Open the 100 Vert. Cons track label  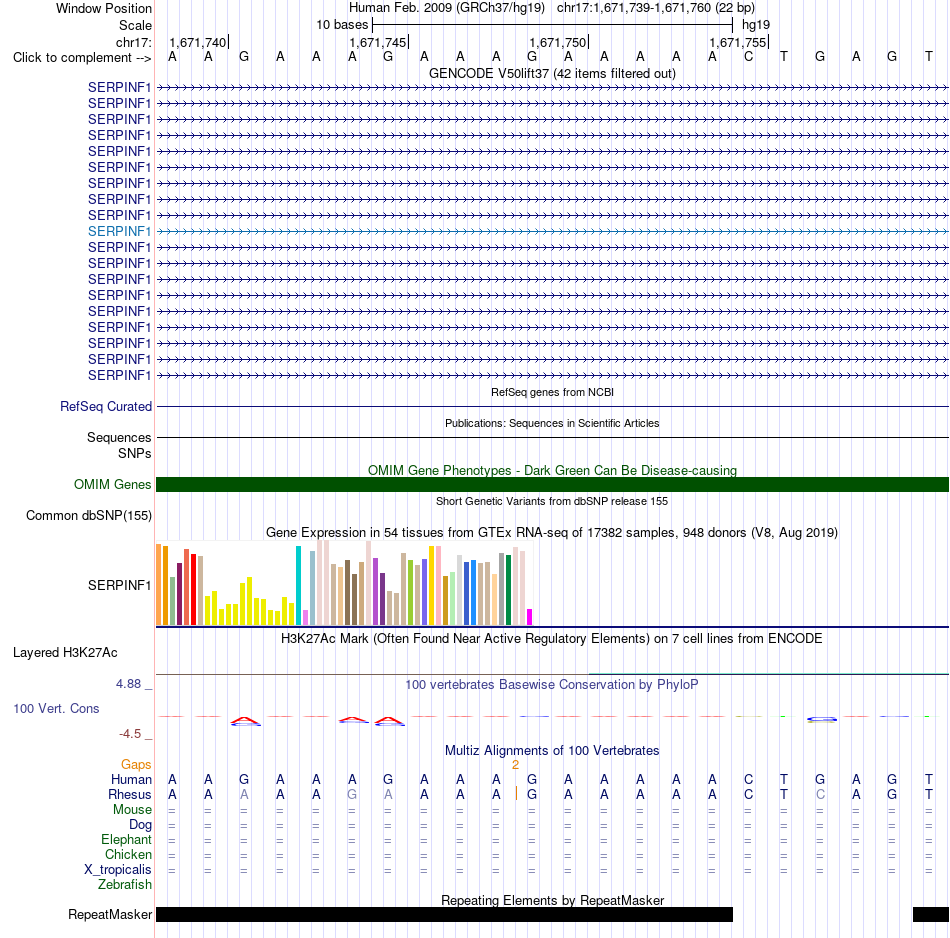click(x=56, y=708)
